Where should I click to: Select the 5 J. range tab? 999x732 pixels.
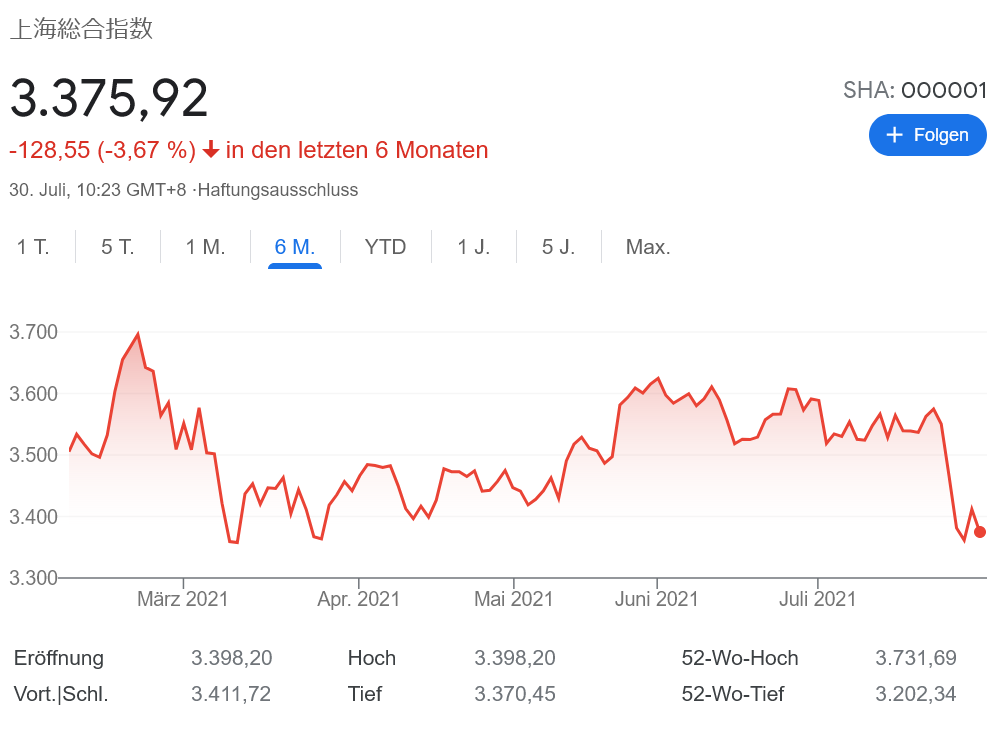[x=559, y=247]
